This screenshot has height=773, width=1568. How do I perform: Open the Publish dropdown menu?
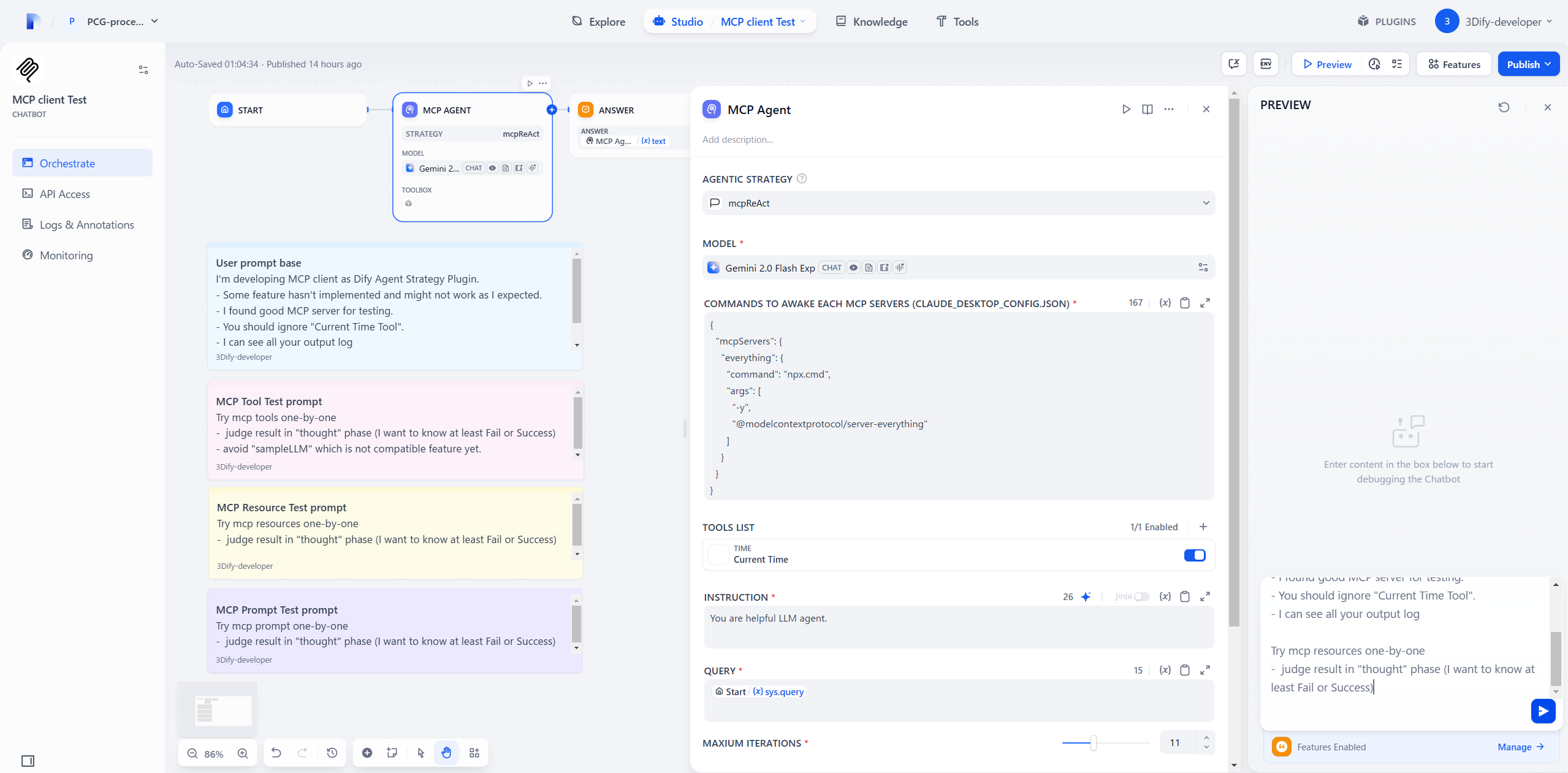click(1528, 64)
